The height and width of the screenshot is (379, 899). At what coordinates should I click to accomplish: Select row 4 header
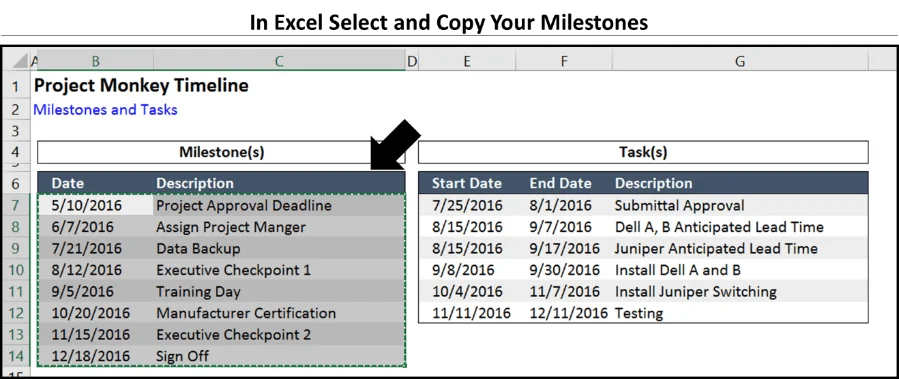point(15,153)
